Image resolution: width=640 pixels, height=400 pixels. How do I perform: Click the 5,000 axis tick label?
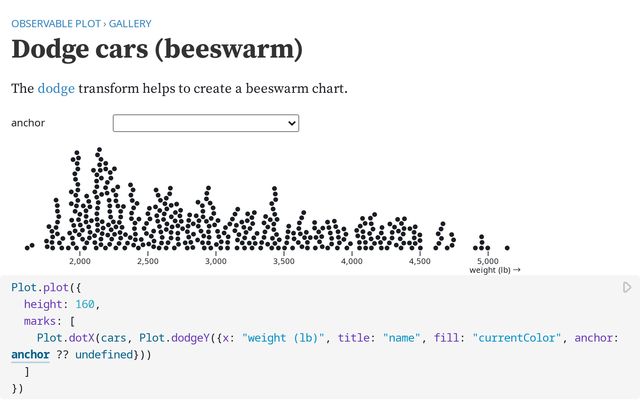pos(487,261)
